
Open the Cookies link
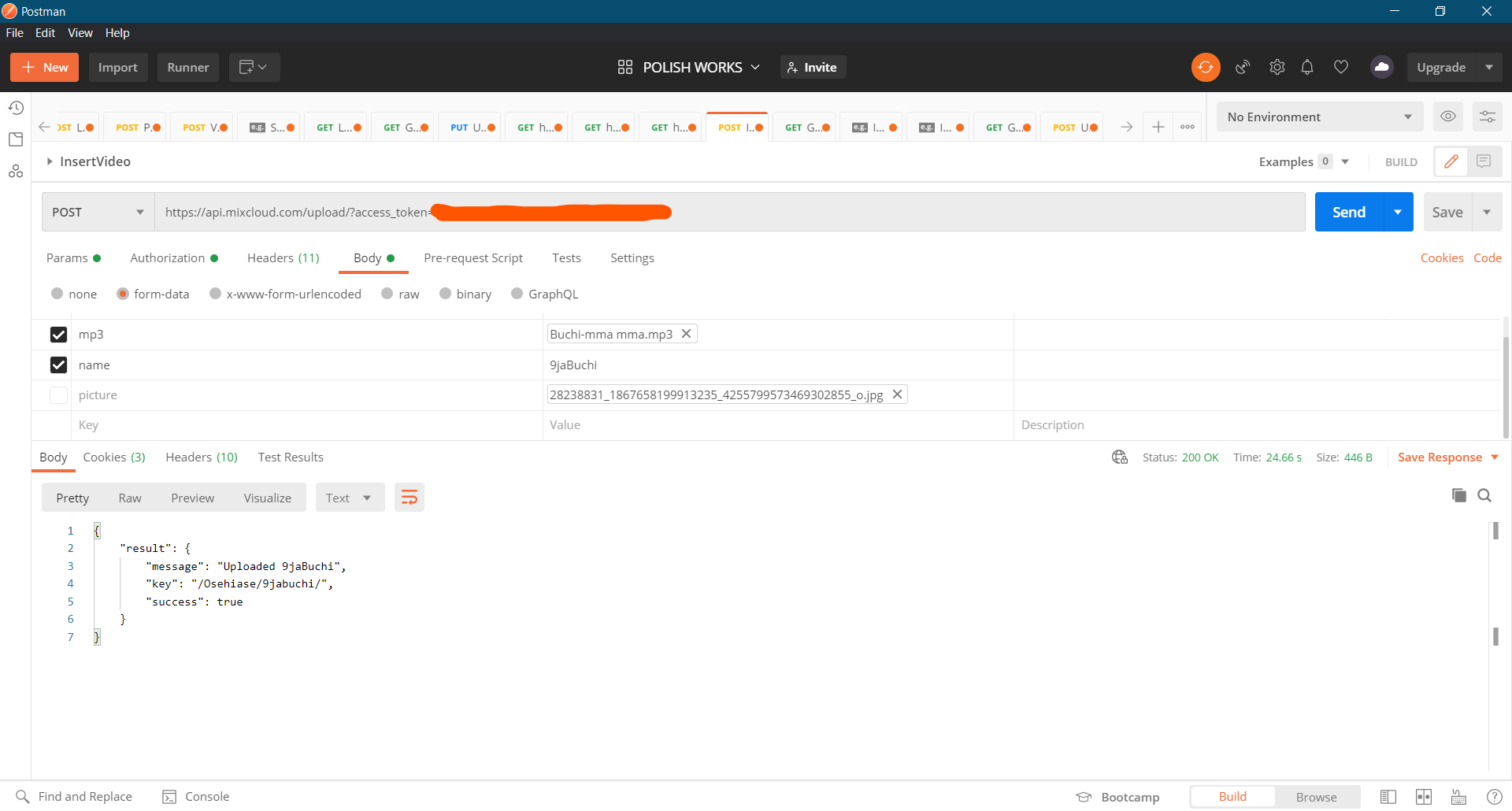[1442, 258]
